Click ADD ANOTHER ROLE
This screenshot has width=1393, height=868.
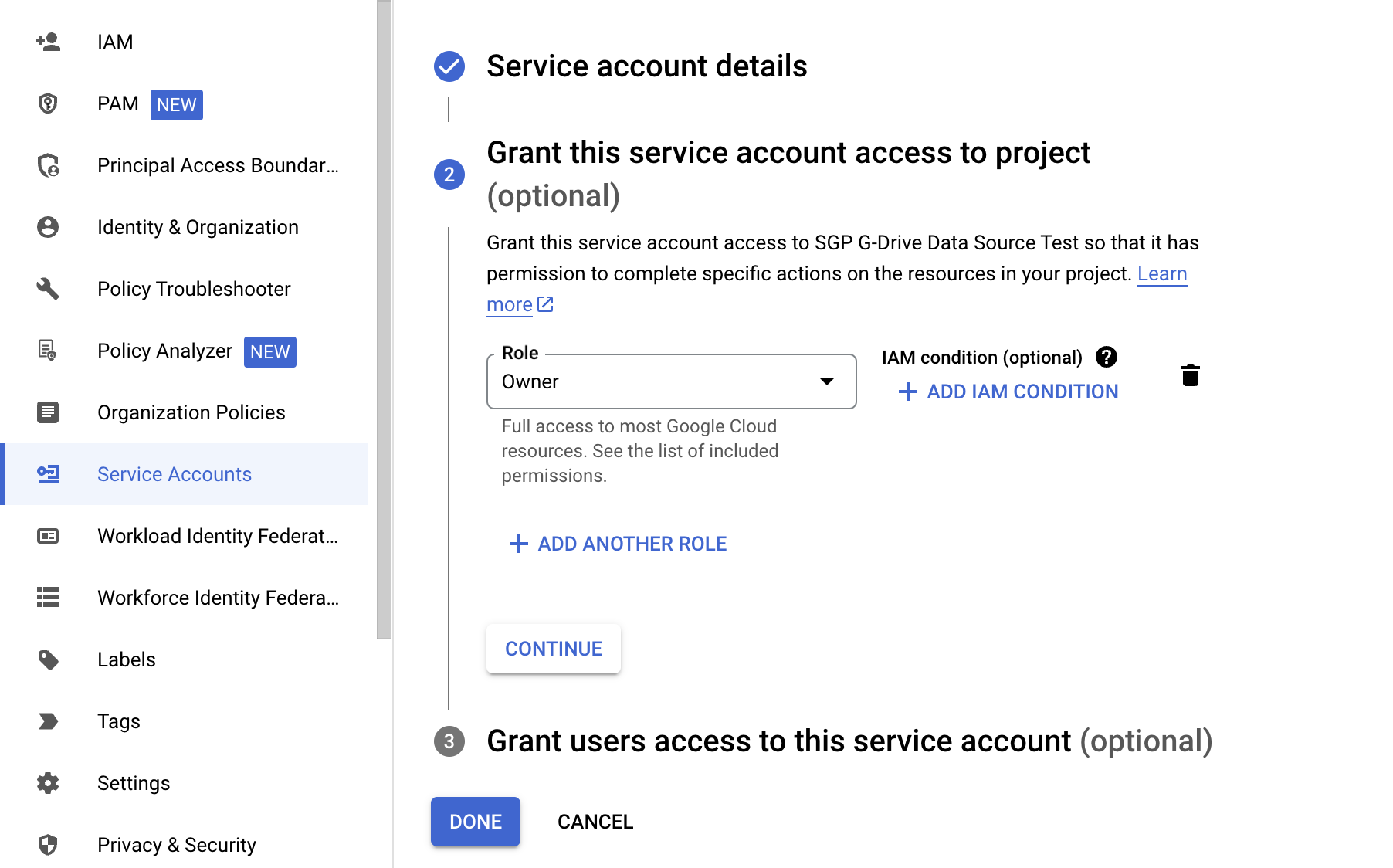click(x=616, y=544)
